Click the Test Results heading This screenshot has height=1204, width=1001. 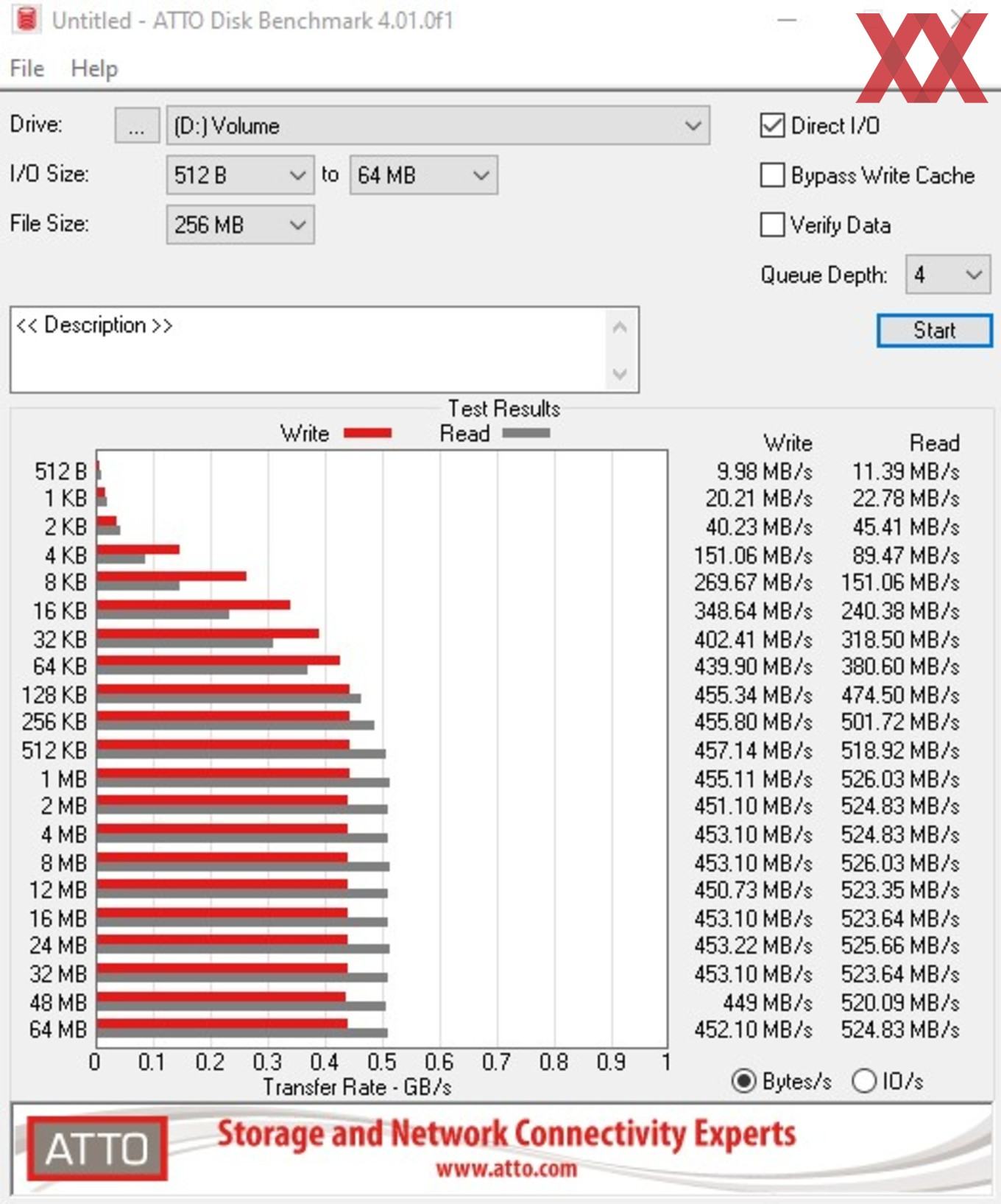504,408
